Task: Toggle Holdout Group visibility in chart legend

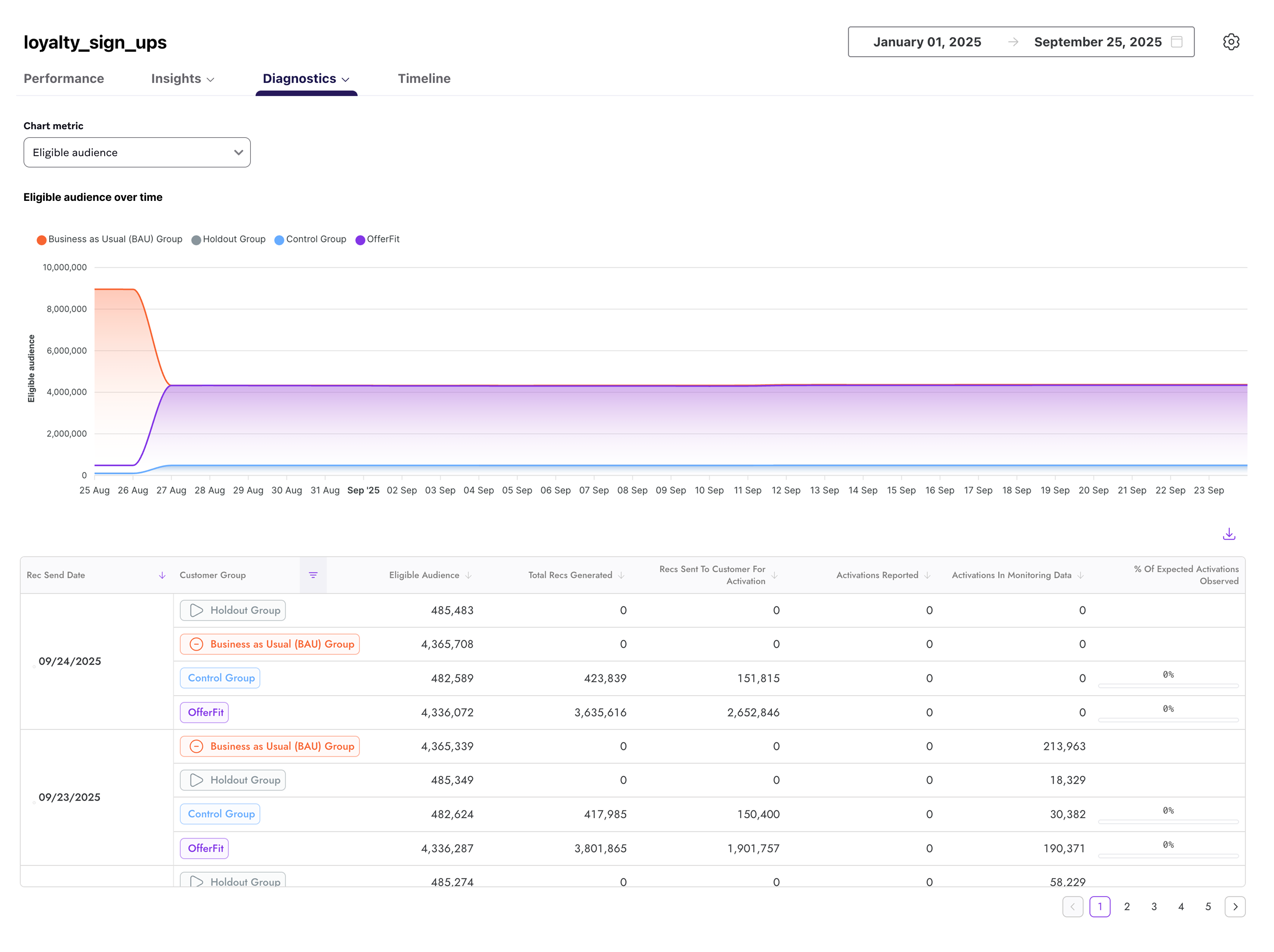Action: [x=228, y=239]
